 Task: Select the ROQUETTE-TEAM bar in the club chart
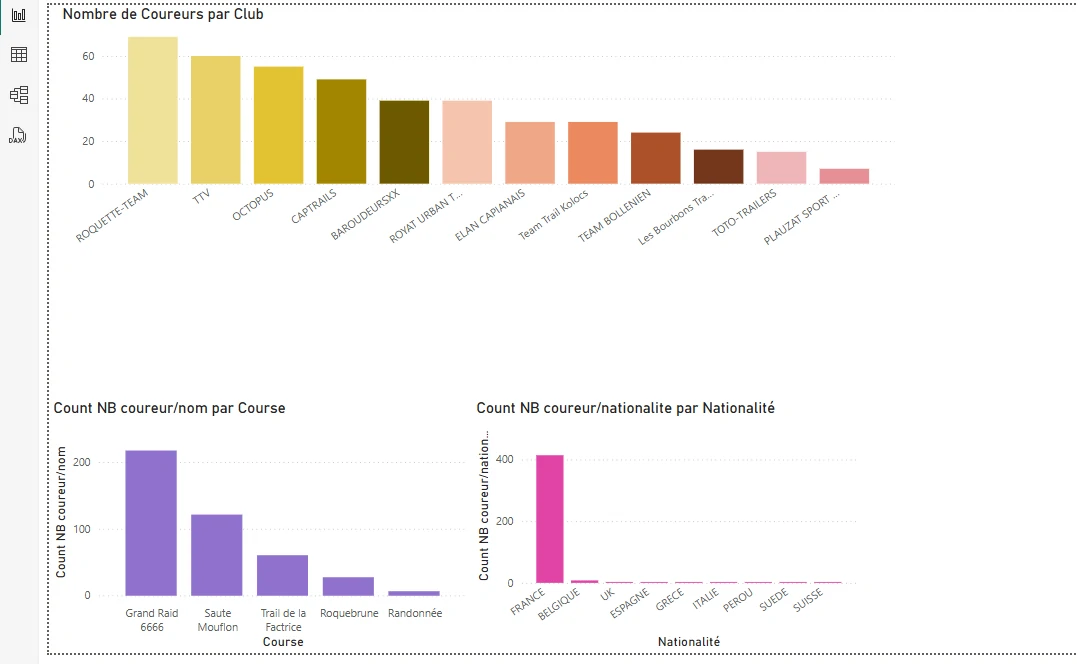tap(153, 111)
